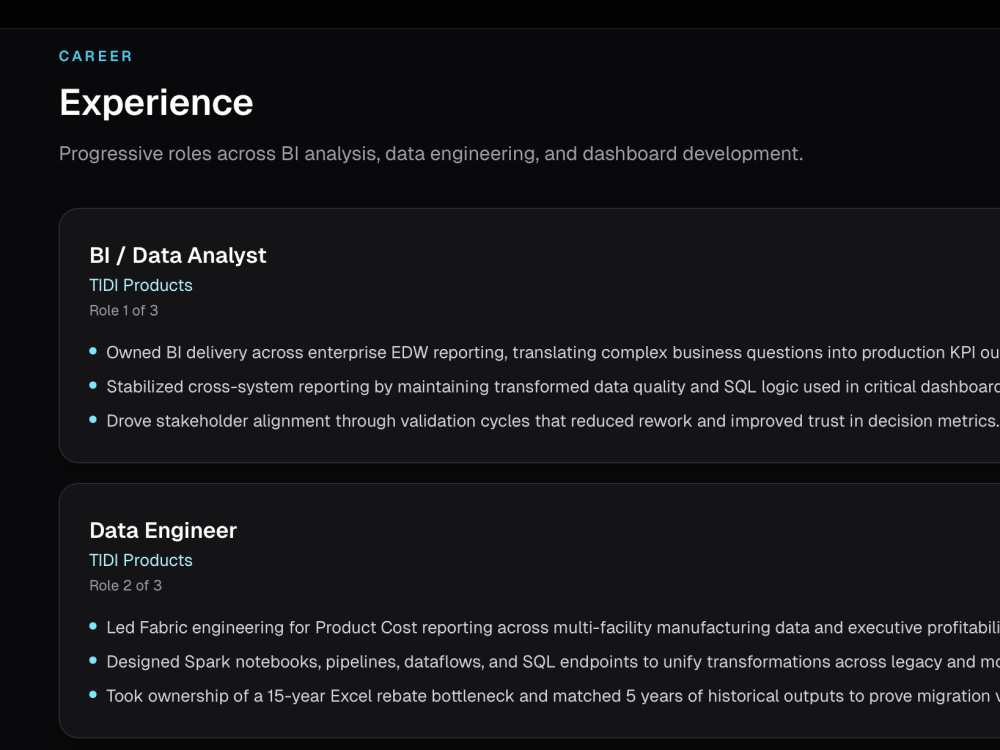Click the "Role 2 of 3" label
The width and height of the screenshot is (1000, 750).
click(x=126, y=585)
